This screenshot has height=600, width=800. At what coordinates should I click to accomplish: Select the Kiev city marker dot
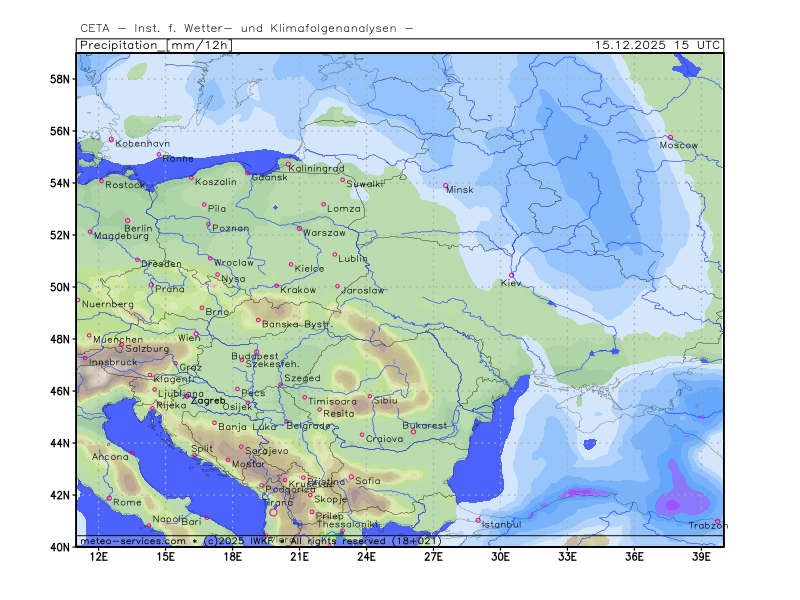coord(512,275)
